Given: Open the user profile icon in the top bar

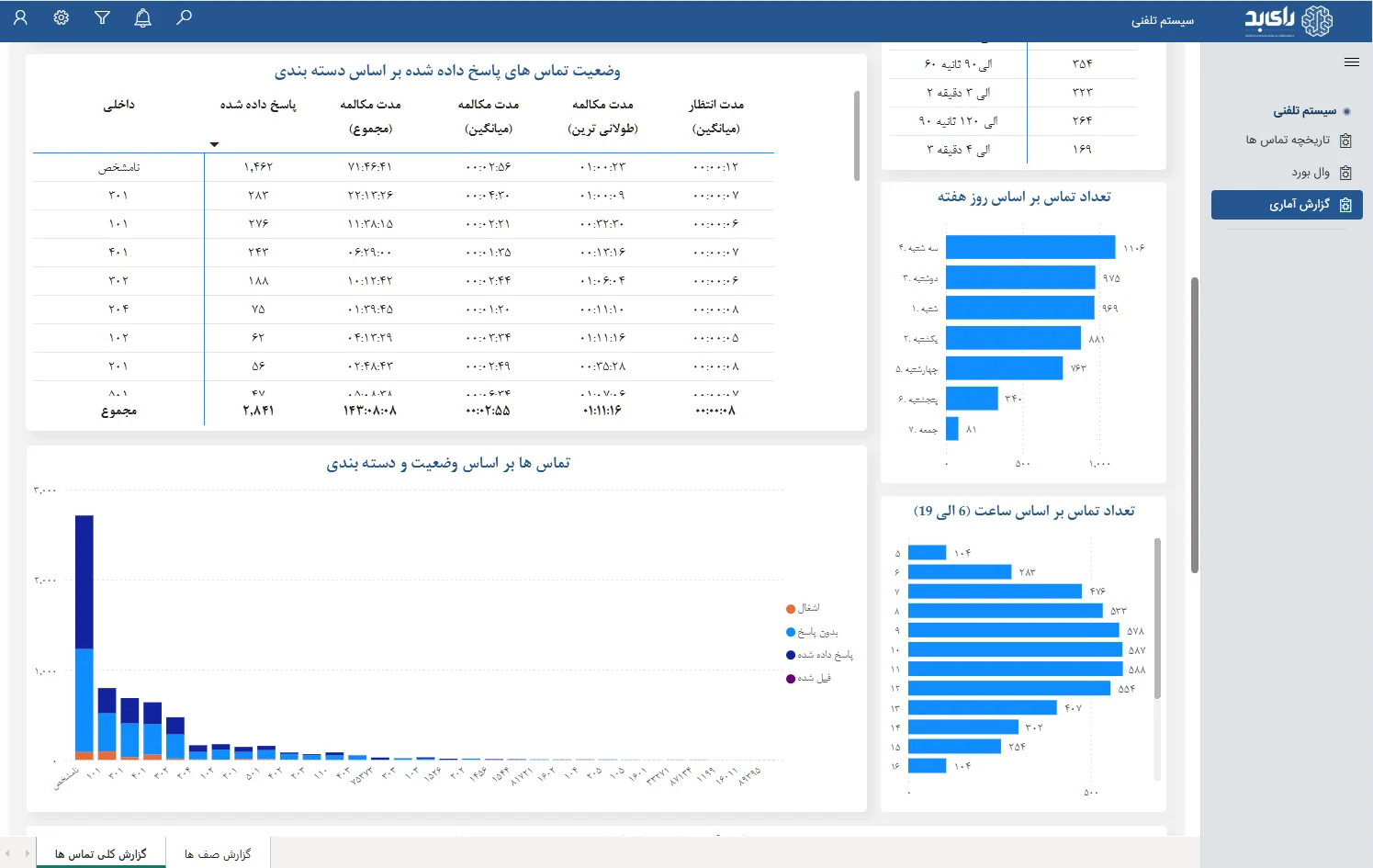Looking at the screenshot, I should click(x=20, y=17).
